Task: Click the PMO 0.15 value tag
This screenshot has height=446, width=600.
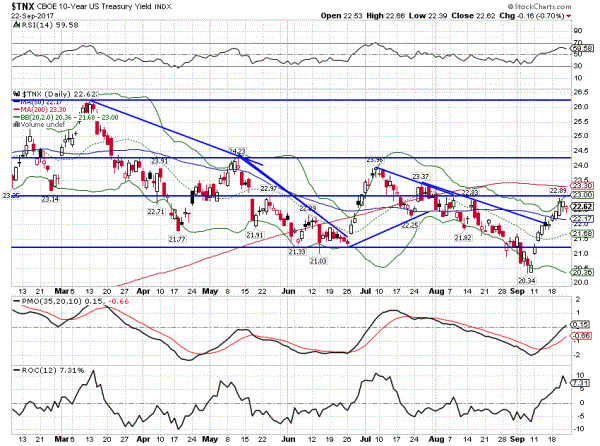Action: click(x=582, y=325)
